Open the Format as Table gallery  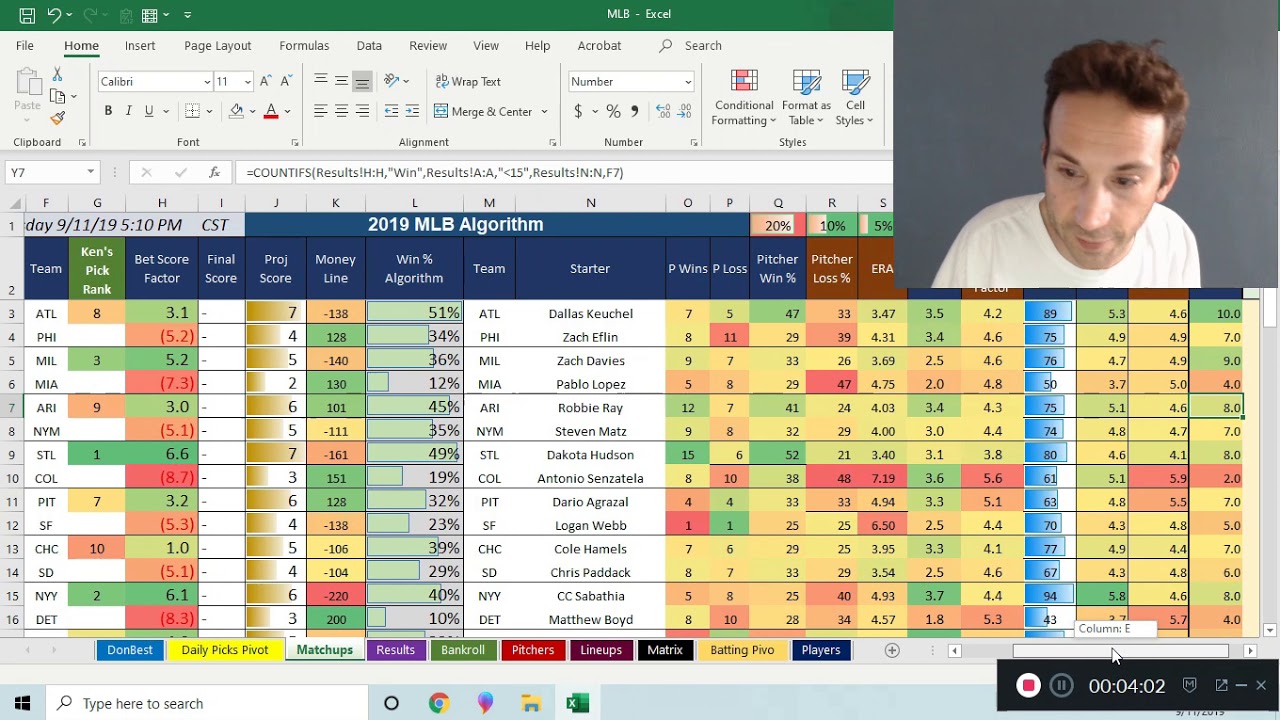806,97
